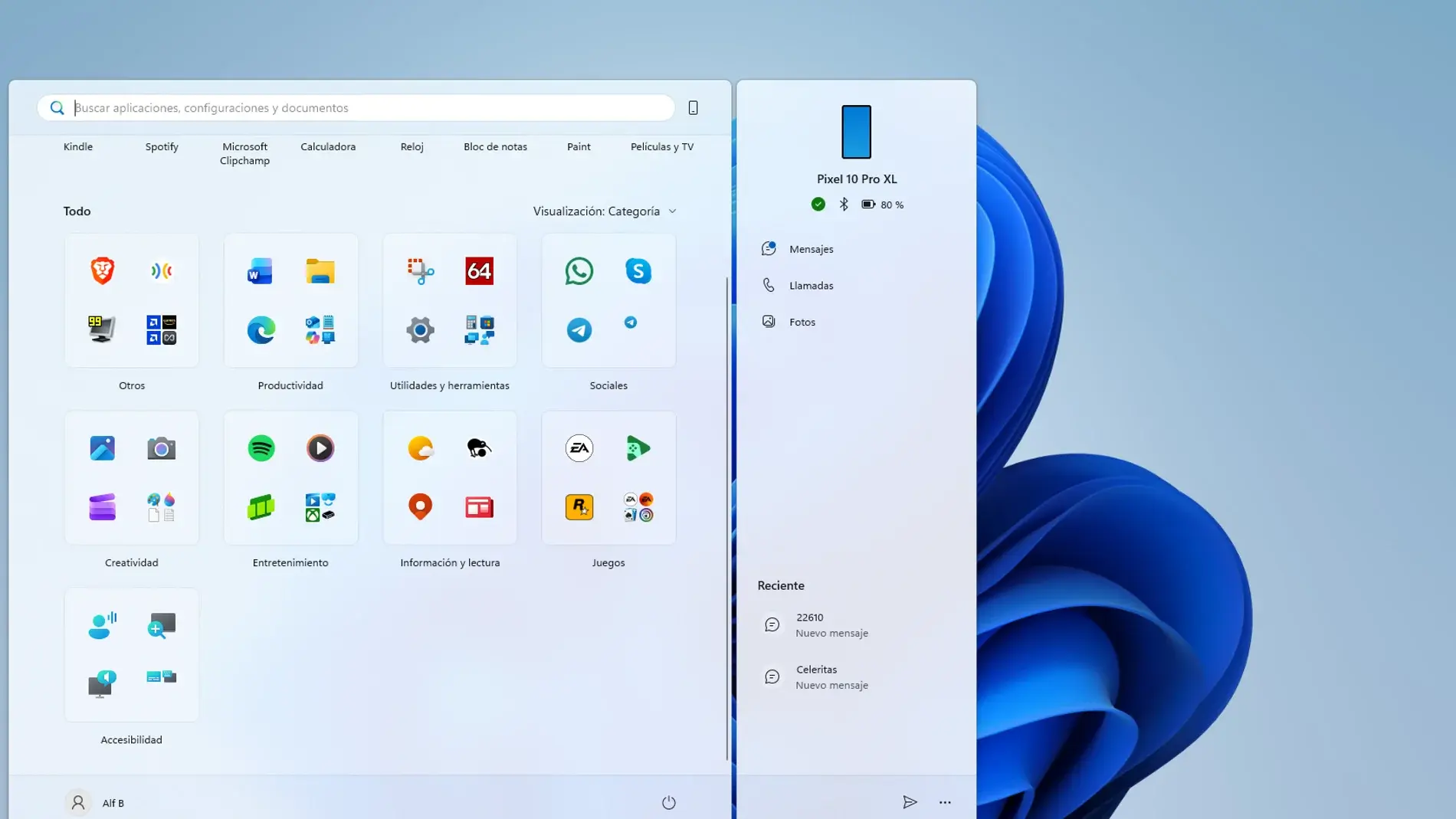Launch Skype from Sociales
The image size is (1456, 819).
638,270
